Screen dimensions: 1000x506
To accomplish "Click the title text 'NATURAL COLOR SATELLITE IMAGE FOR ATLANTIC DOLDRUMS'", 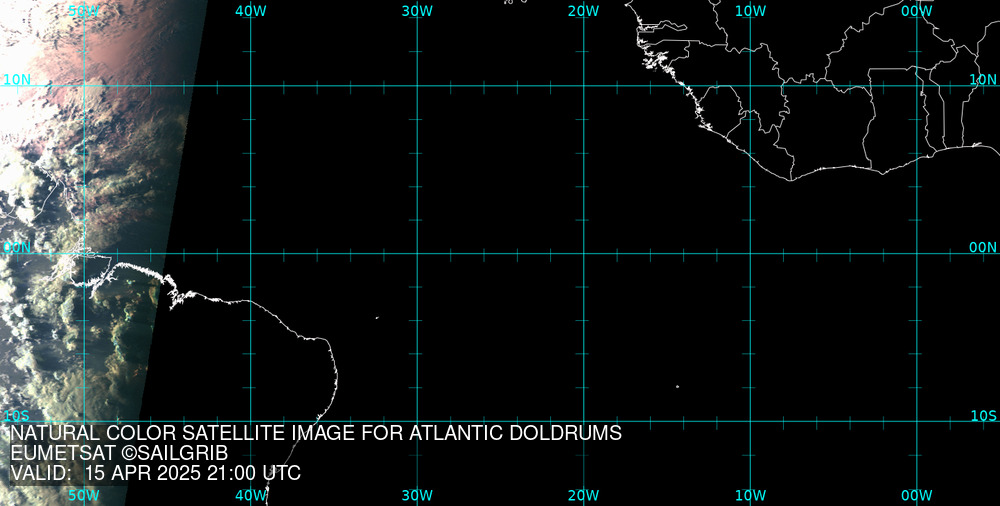I will pyautogui.click(x=316, y=433).
